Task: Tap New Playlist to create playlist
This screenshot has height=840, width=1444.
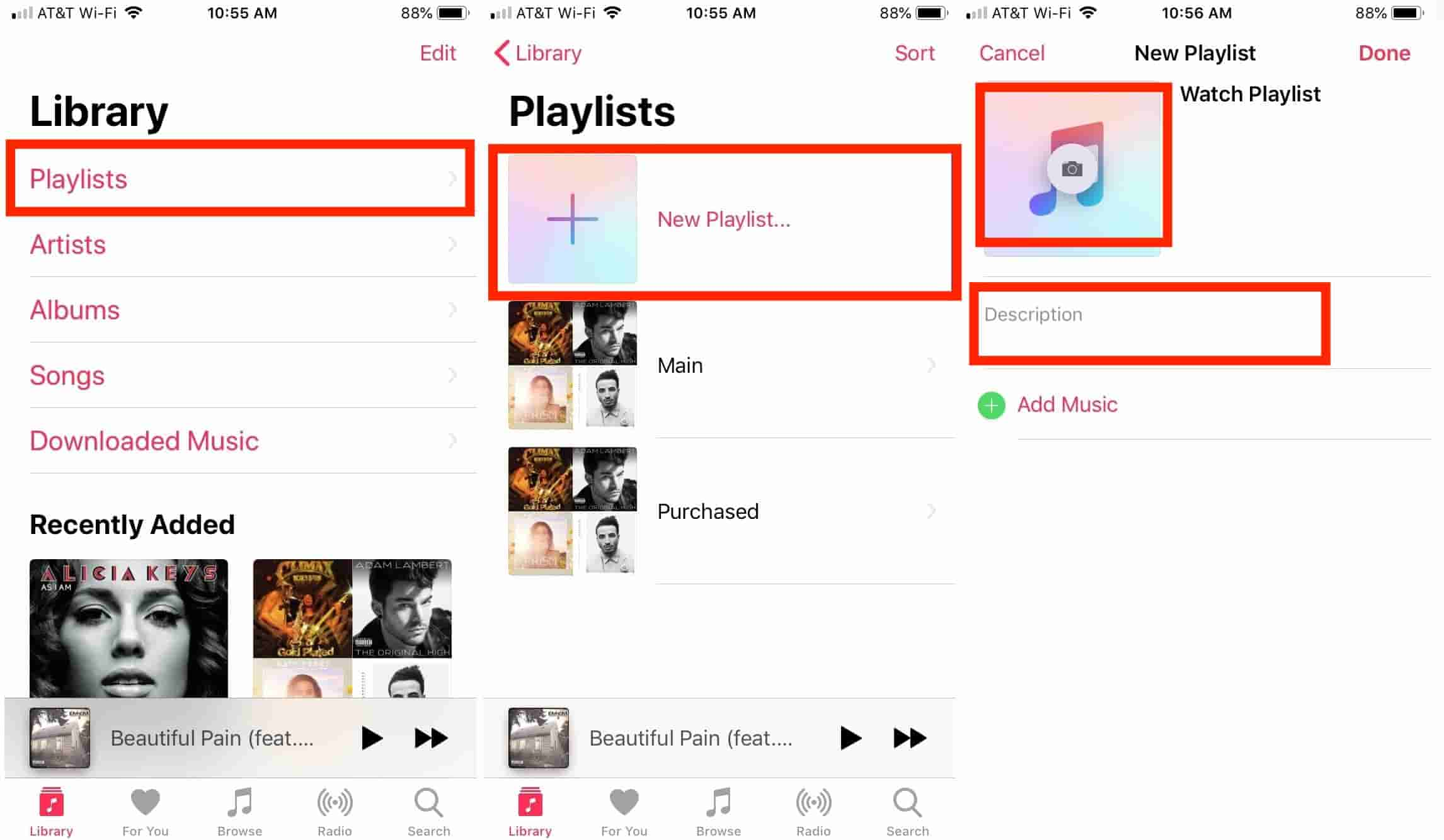Action: (720, 220)
